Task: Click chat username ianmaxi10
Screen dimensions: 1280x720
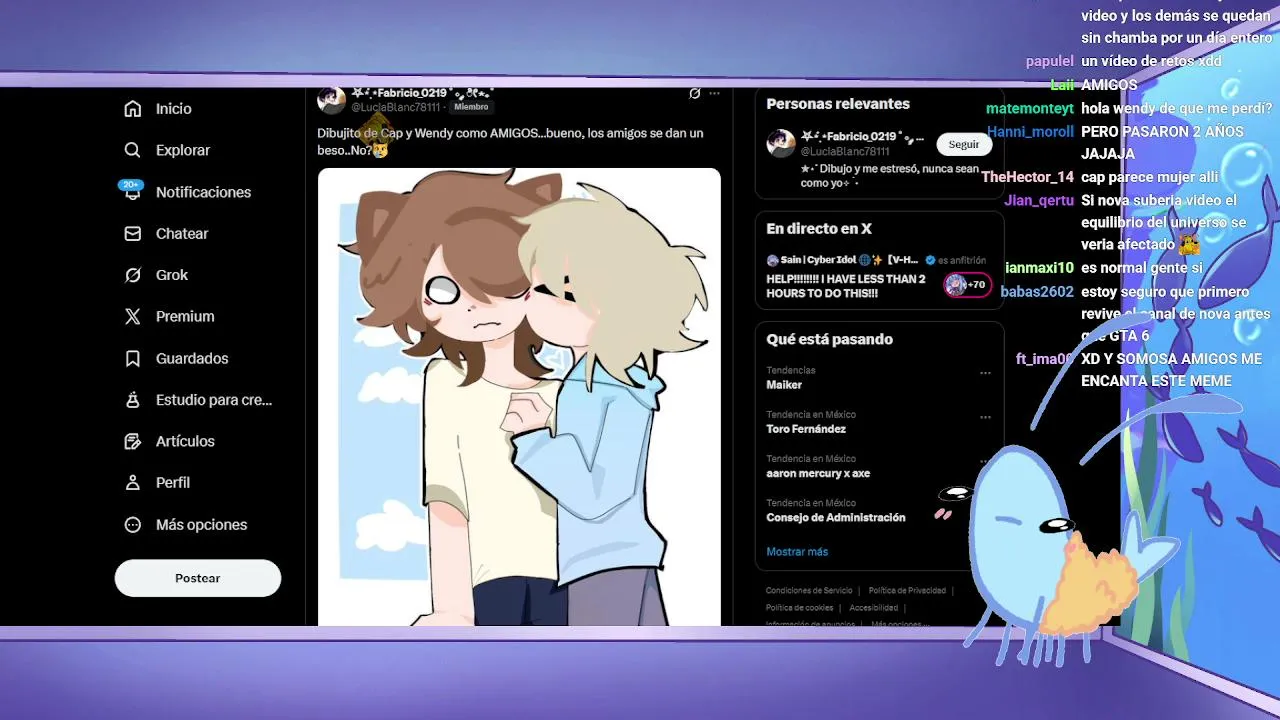Action: 1039,268
